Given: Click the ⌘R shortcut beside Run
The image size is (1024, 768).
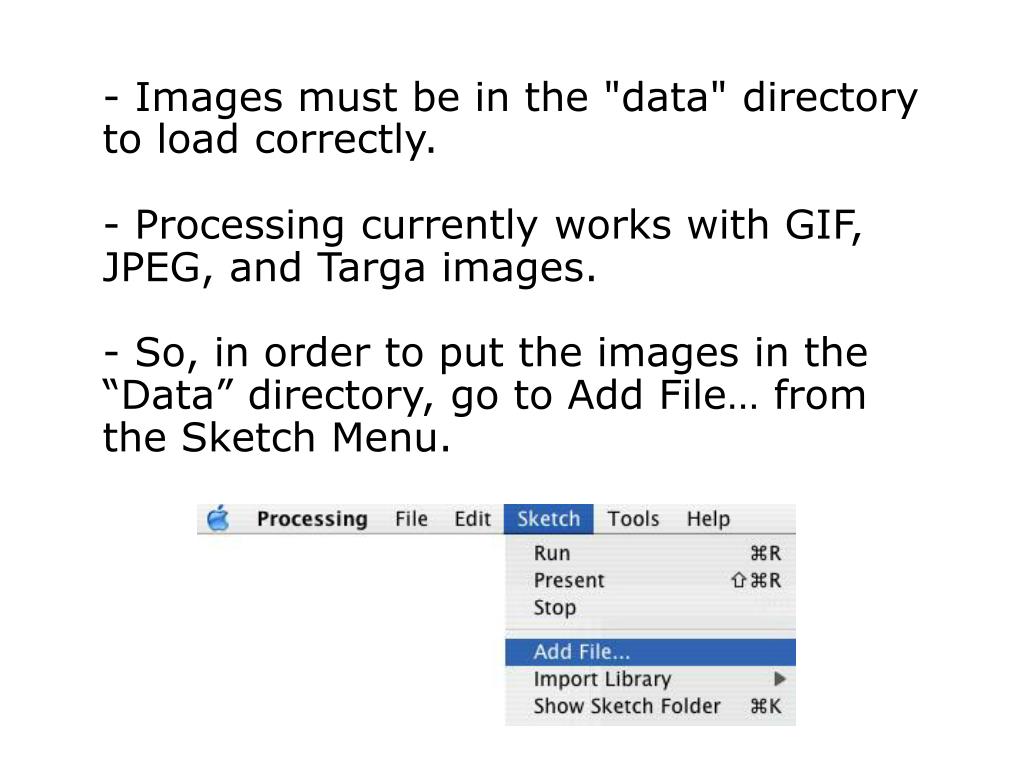Looking at the screenshot, I should pos(765,554).
